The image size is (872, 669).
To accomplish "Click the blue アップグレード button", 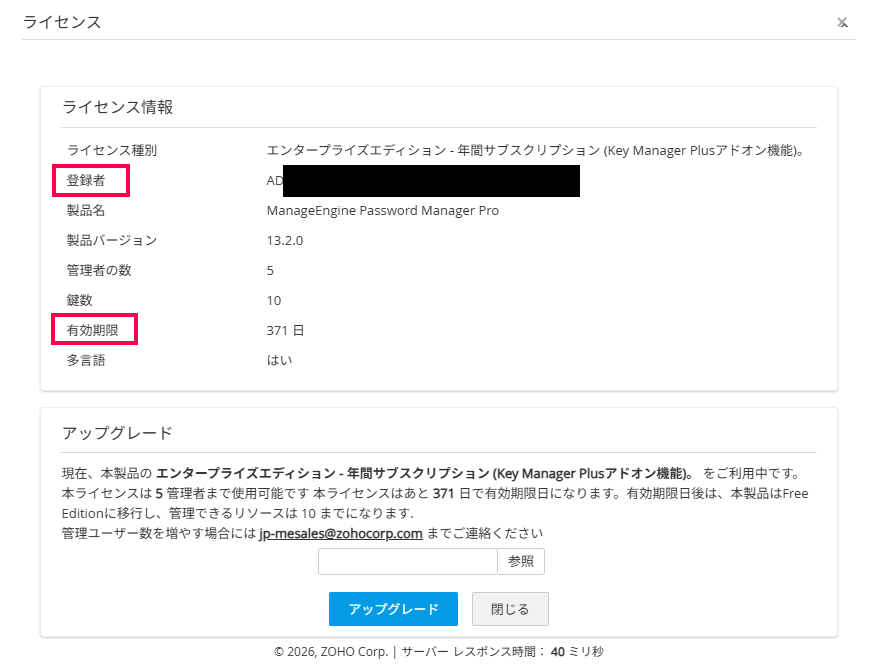I will pos(393,609).
